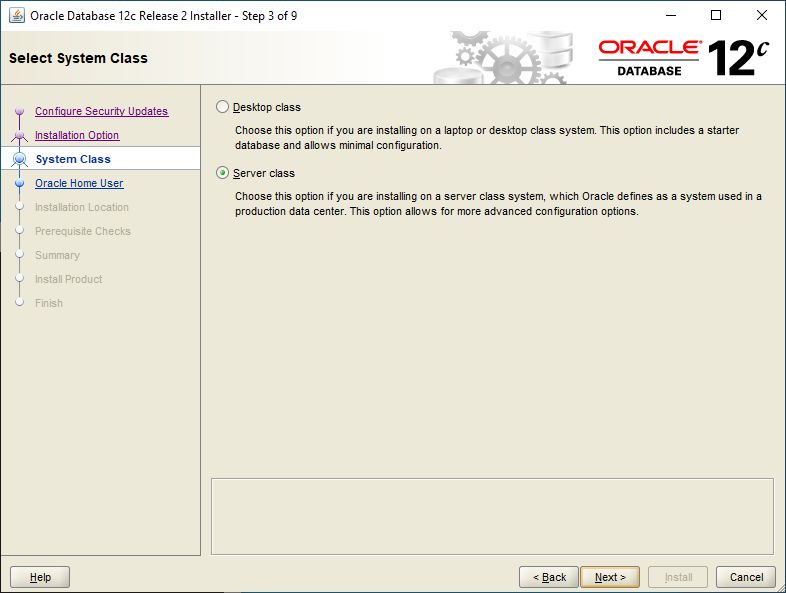This screenshot has width=786, height=593.
Task: Click the Oracle Database 12c logo
Action: click(683, 58)
